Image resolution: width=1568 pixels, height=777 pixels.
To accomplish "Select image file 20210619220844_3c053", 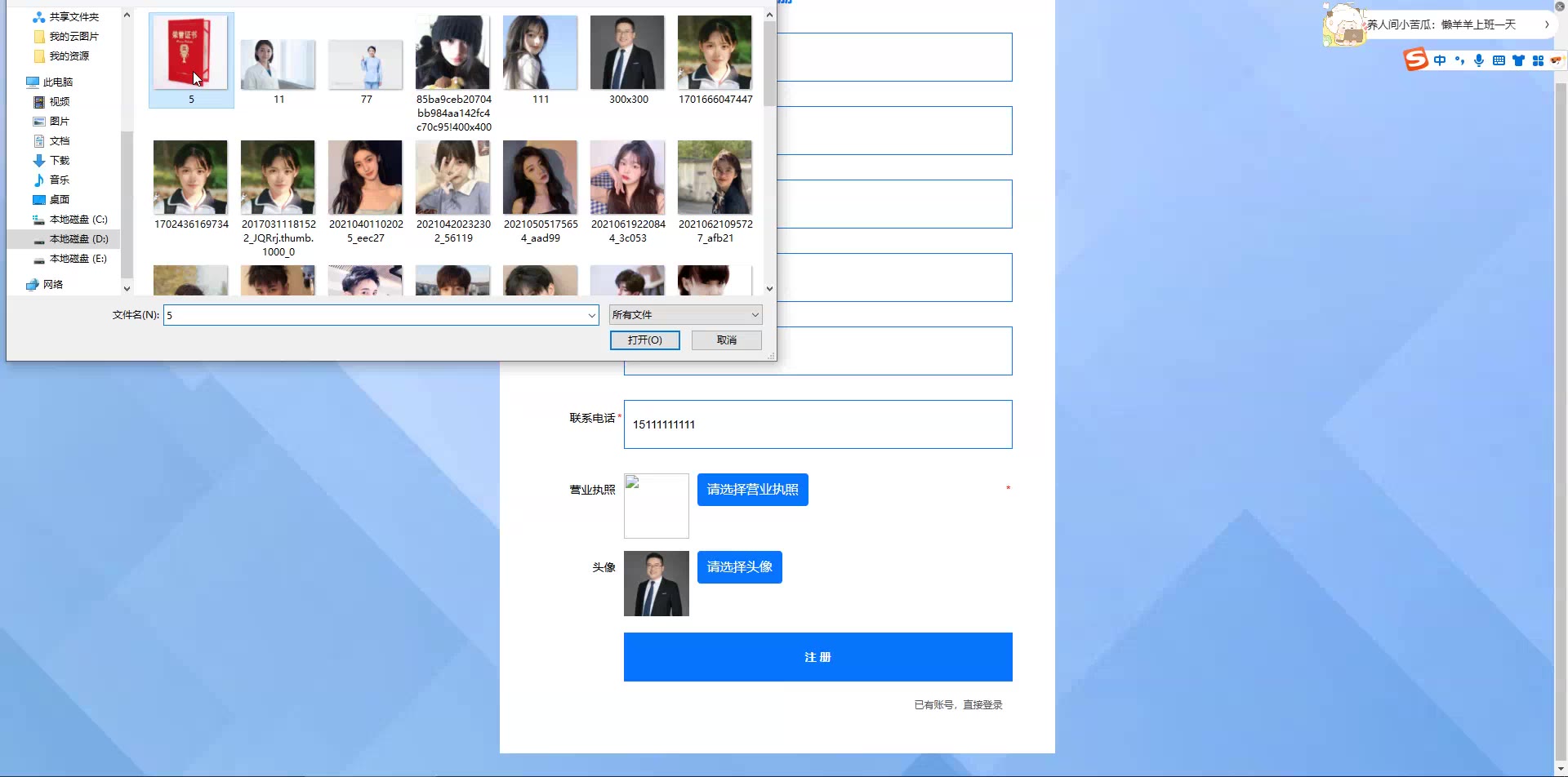I will (x=628, y=192).
